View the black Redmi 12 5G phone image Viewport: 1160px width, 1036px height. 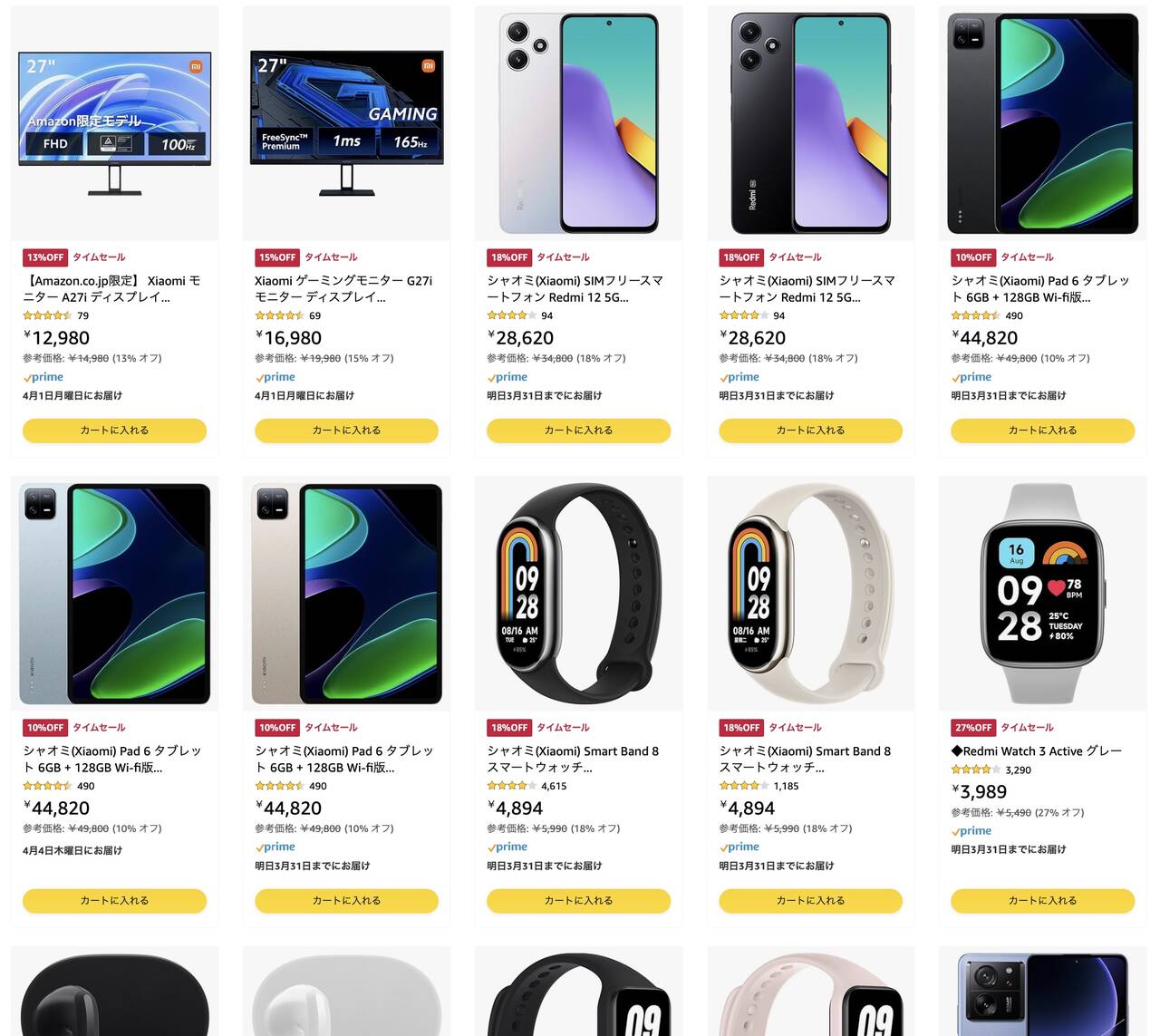810,123
